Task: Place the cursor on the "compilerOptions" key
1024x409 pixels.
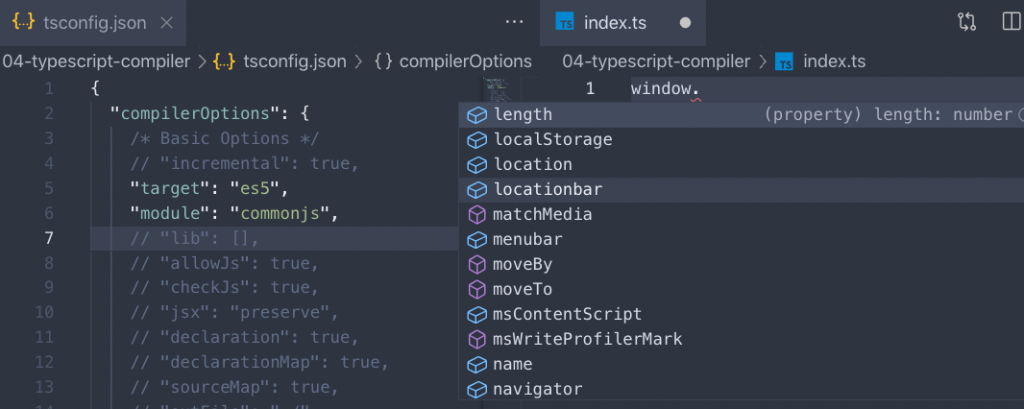Action: (195, 114)
